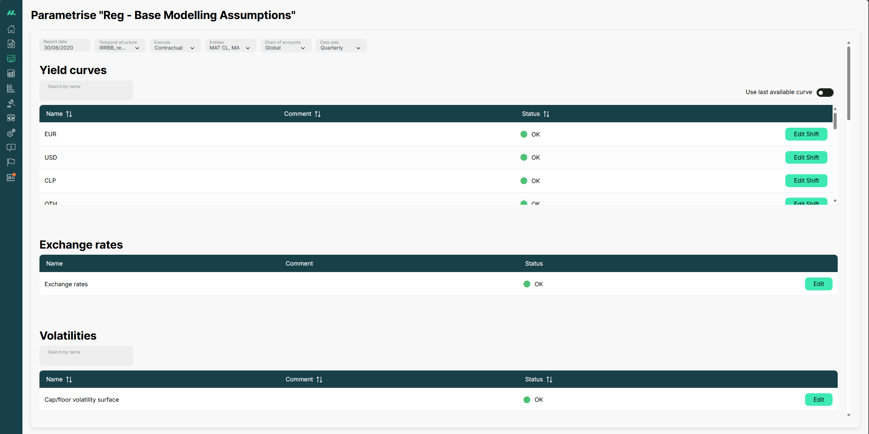
Task: Click the Yield curves section heading
Action: coord(73,70)
